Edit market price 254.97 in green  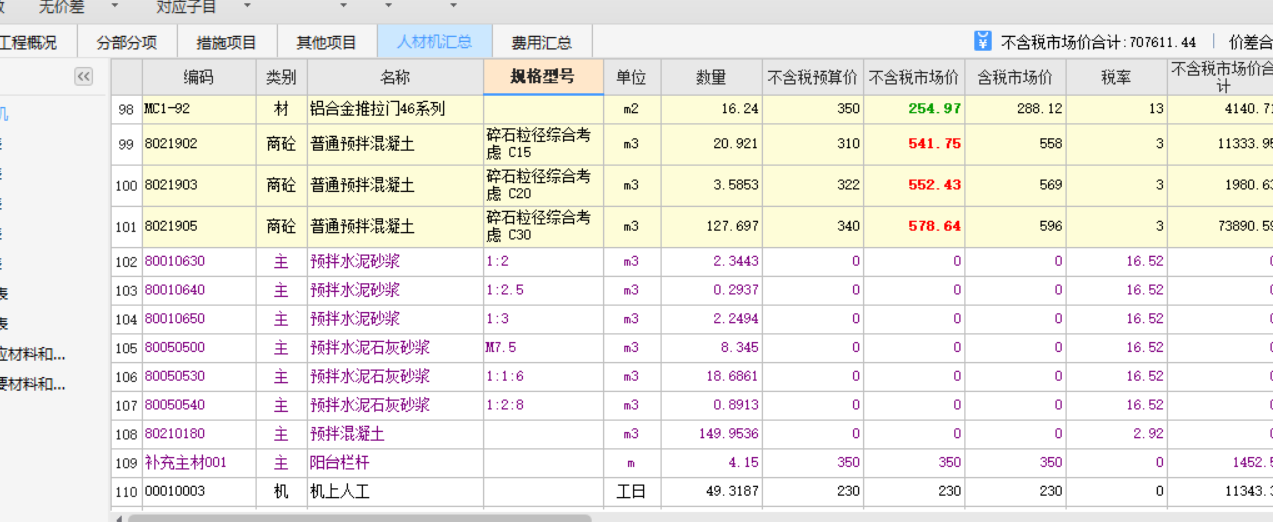point(914,109)
